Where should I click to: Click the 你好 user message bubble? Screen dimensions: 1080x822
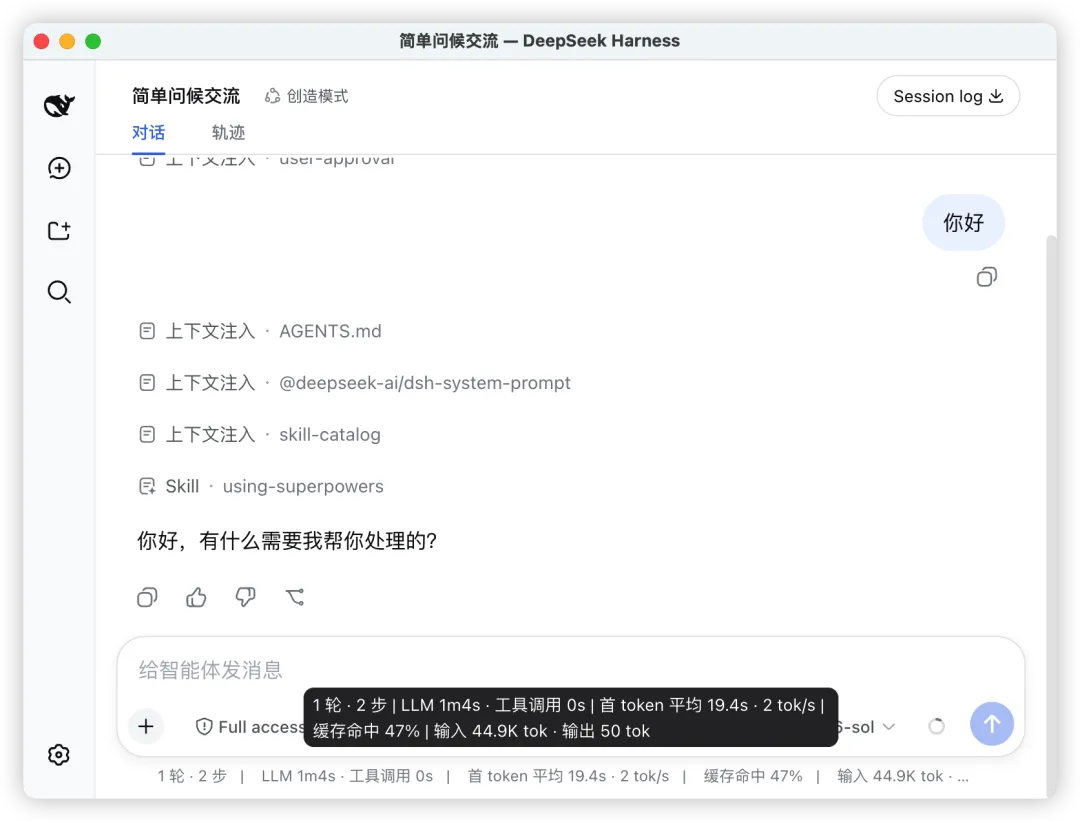tap(964, 223)
